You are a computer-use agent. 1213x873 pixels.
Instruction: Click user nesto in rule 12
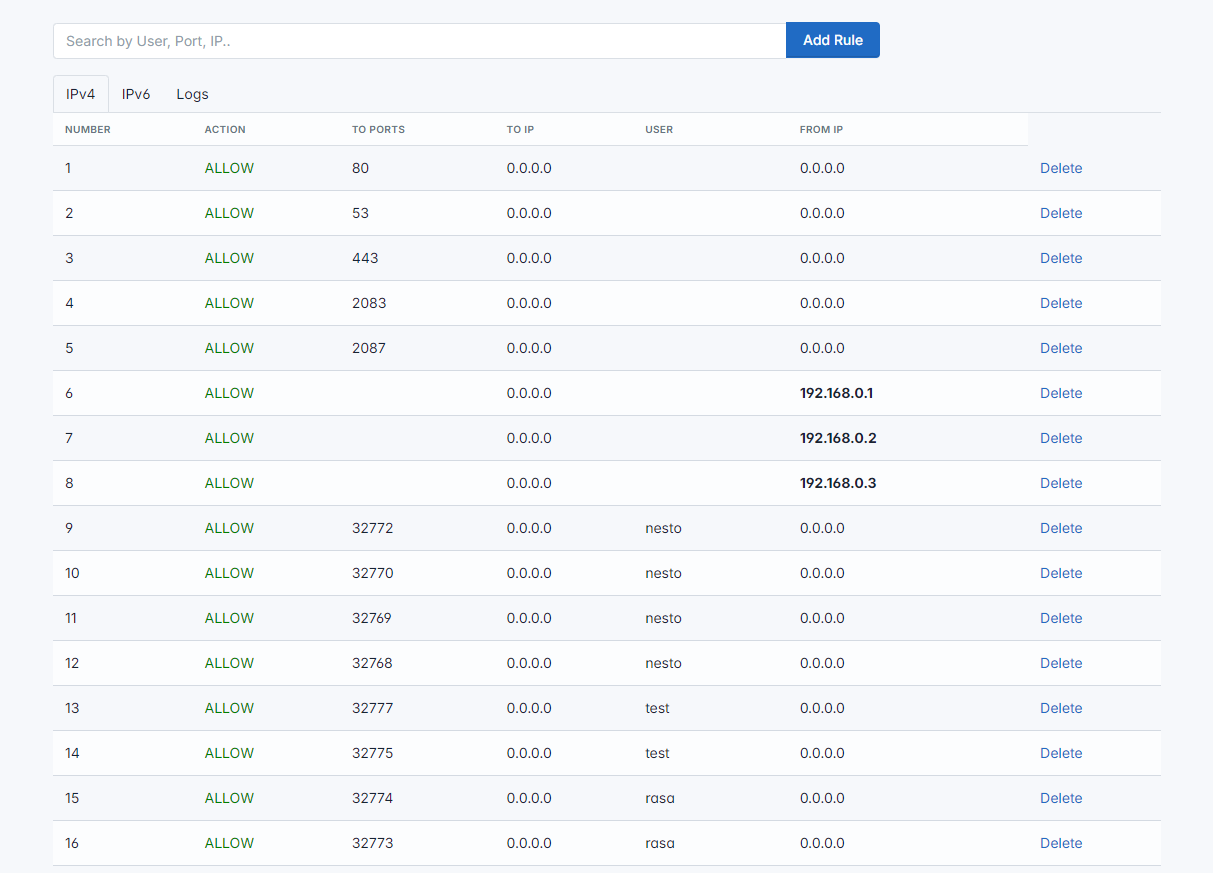click(x=663, y=663)
